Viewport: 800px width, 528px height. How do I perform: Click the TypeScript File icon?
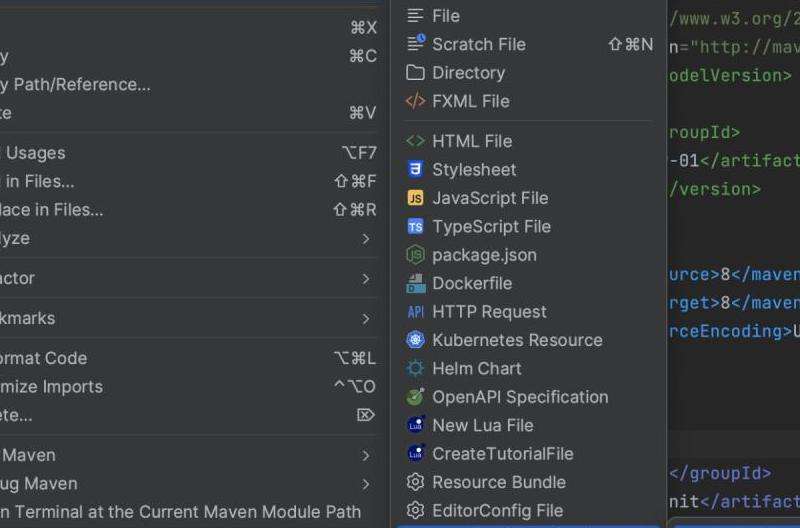[x=416, y=227]
